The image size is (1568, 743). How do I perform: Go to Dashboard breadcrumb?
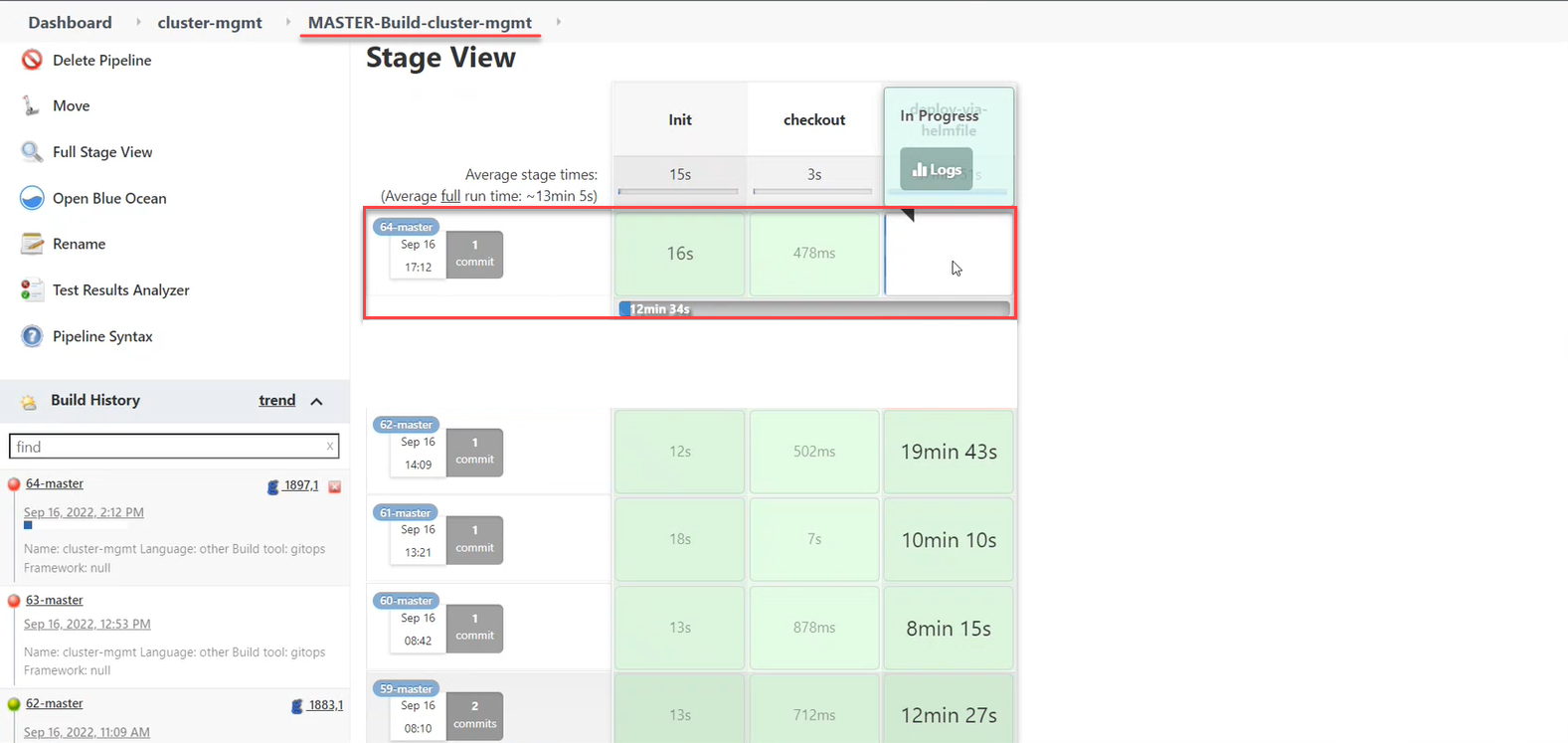tap(70, 22)
